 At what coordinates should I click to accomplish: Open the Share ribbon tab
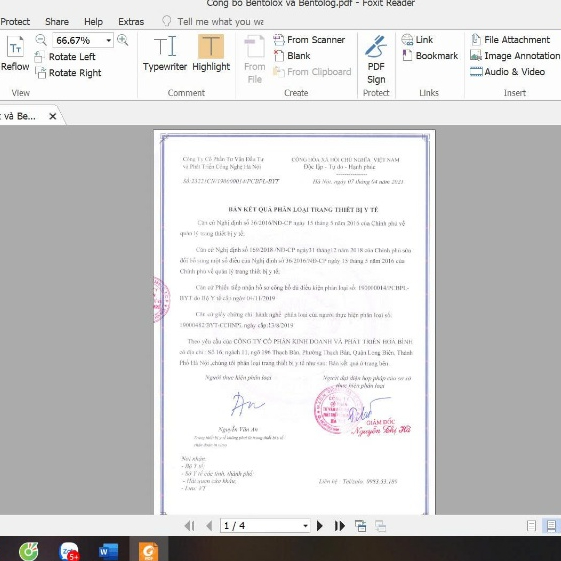[57, 22]
